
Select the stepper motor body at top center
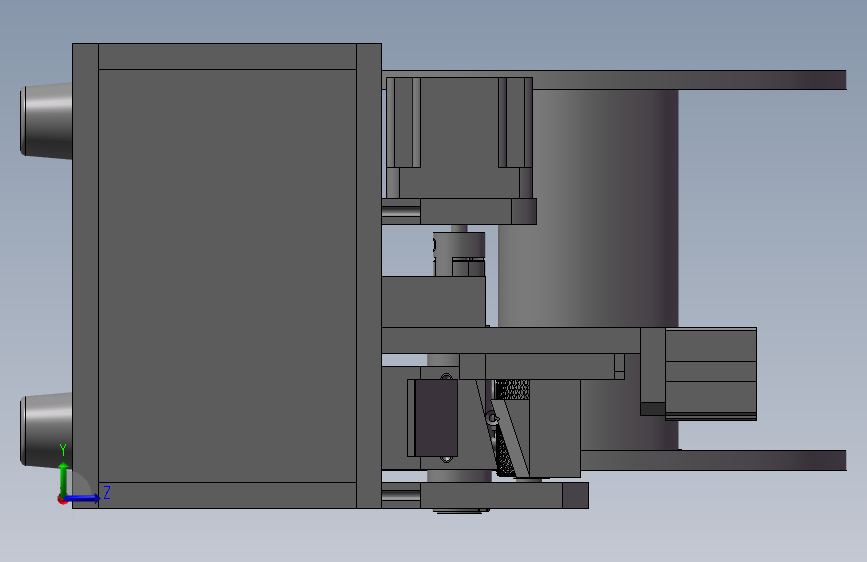click(459, 138)
